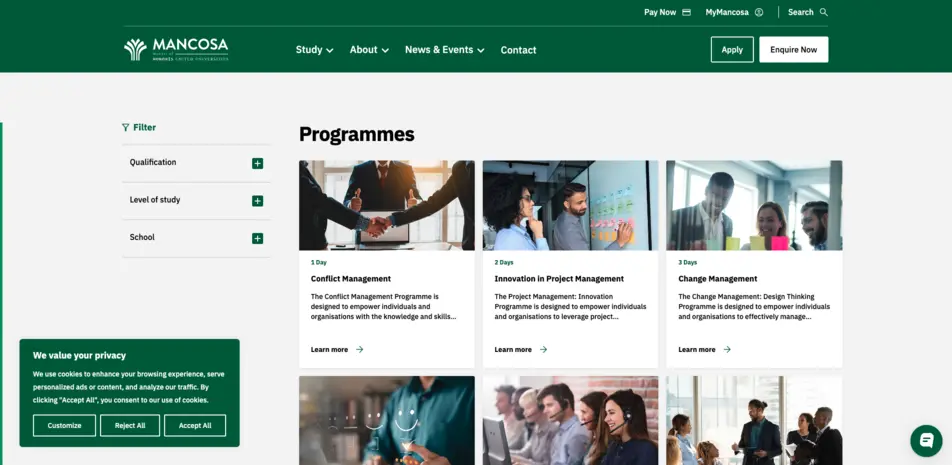Open the News & Events dropdown
952x465 pixels.
coord(444,50)
